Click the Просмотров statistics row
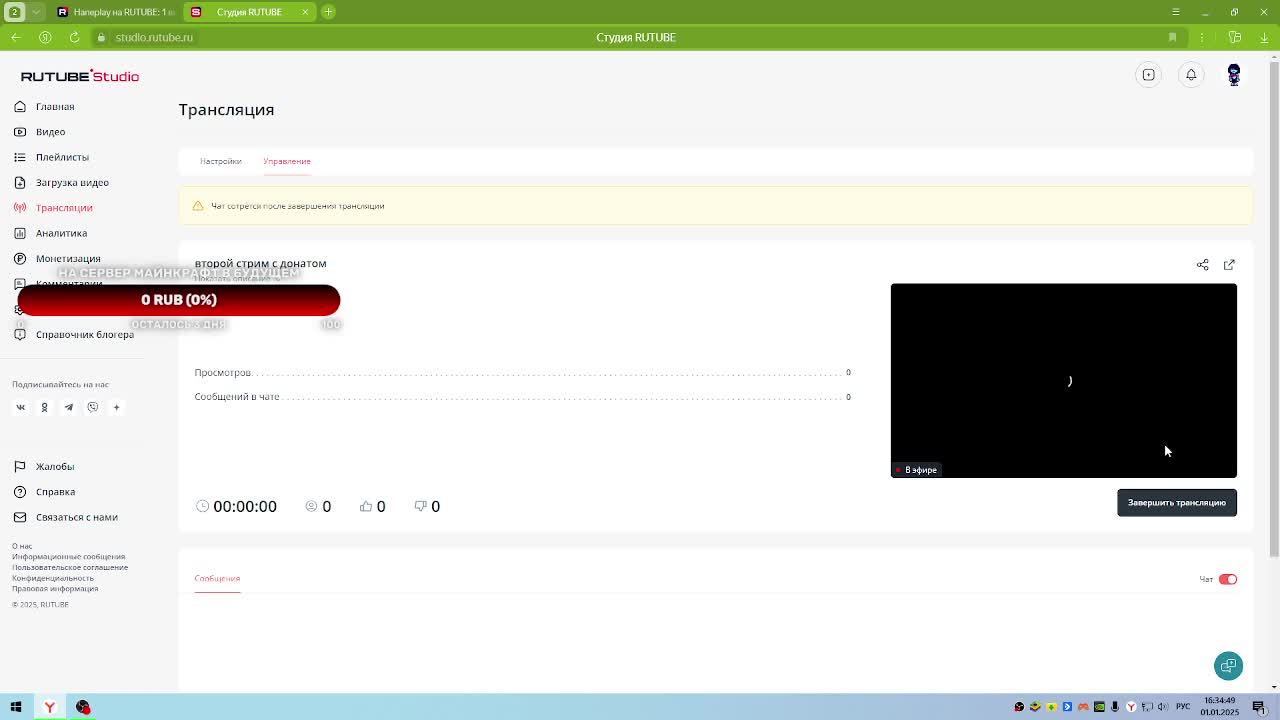This screenshot has height=720, width=1280. 523,372
